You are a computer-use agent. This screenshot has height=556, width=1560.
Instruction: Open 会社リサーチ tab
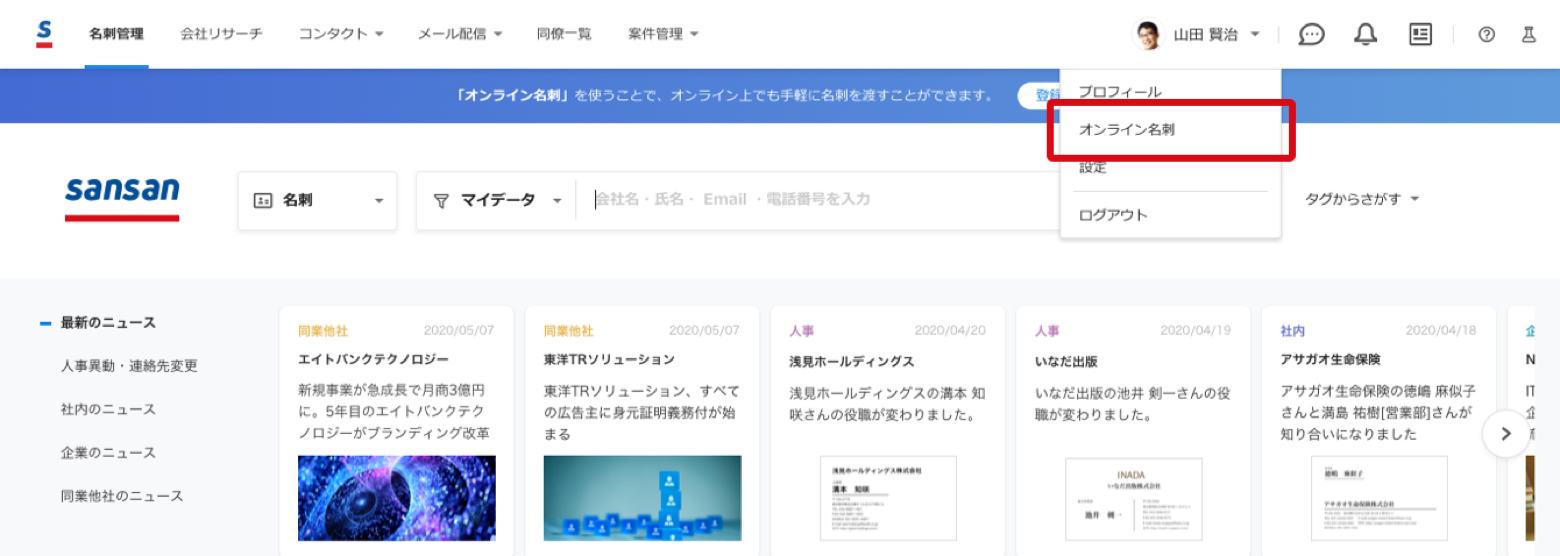pos(221,34)
